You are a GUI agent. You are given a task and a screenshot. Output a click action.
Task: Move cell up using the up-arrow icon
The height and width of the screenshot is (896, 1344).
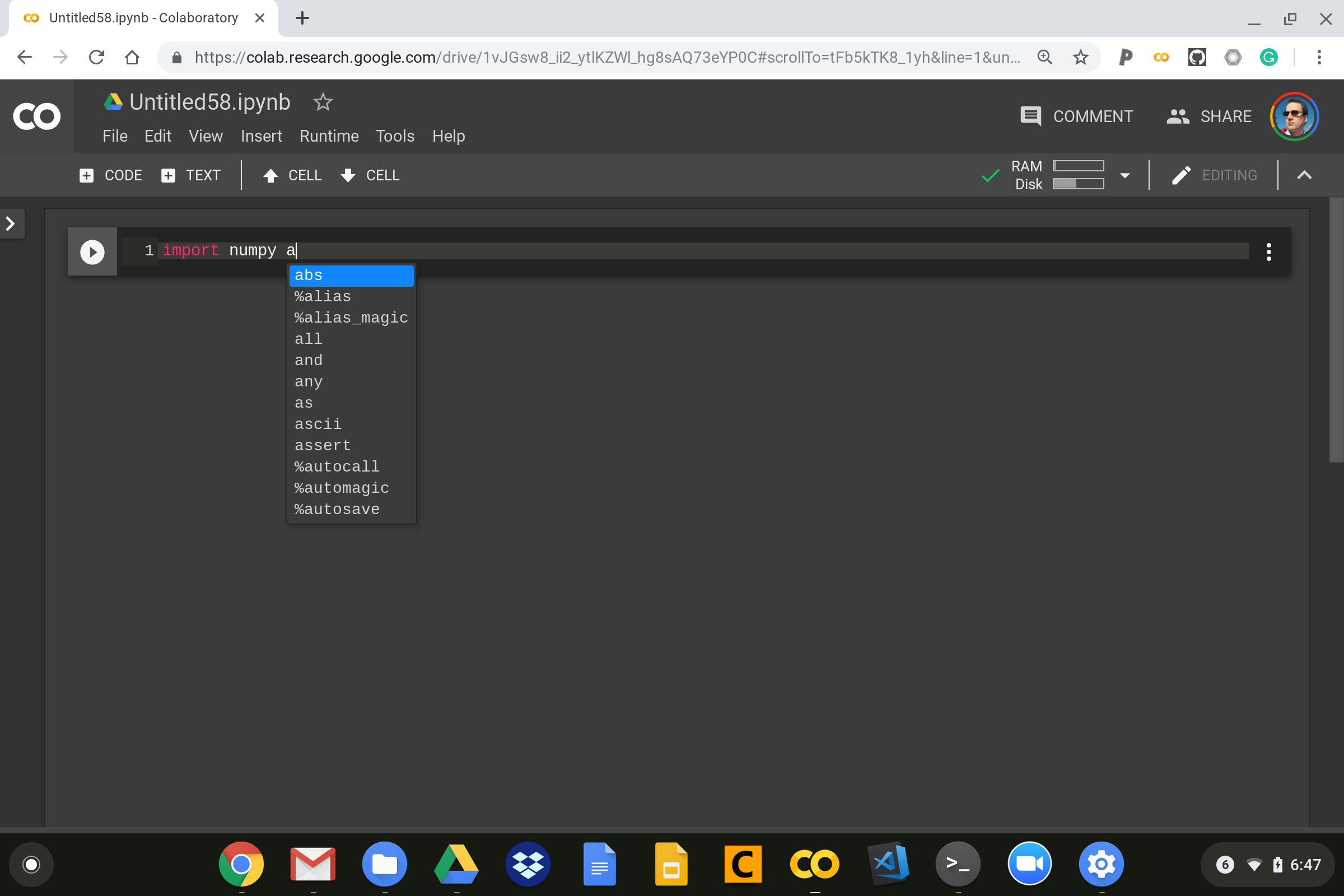271,175
